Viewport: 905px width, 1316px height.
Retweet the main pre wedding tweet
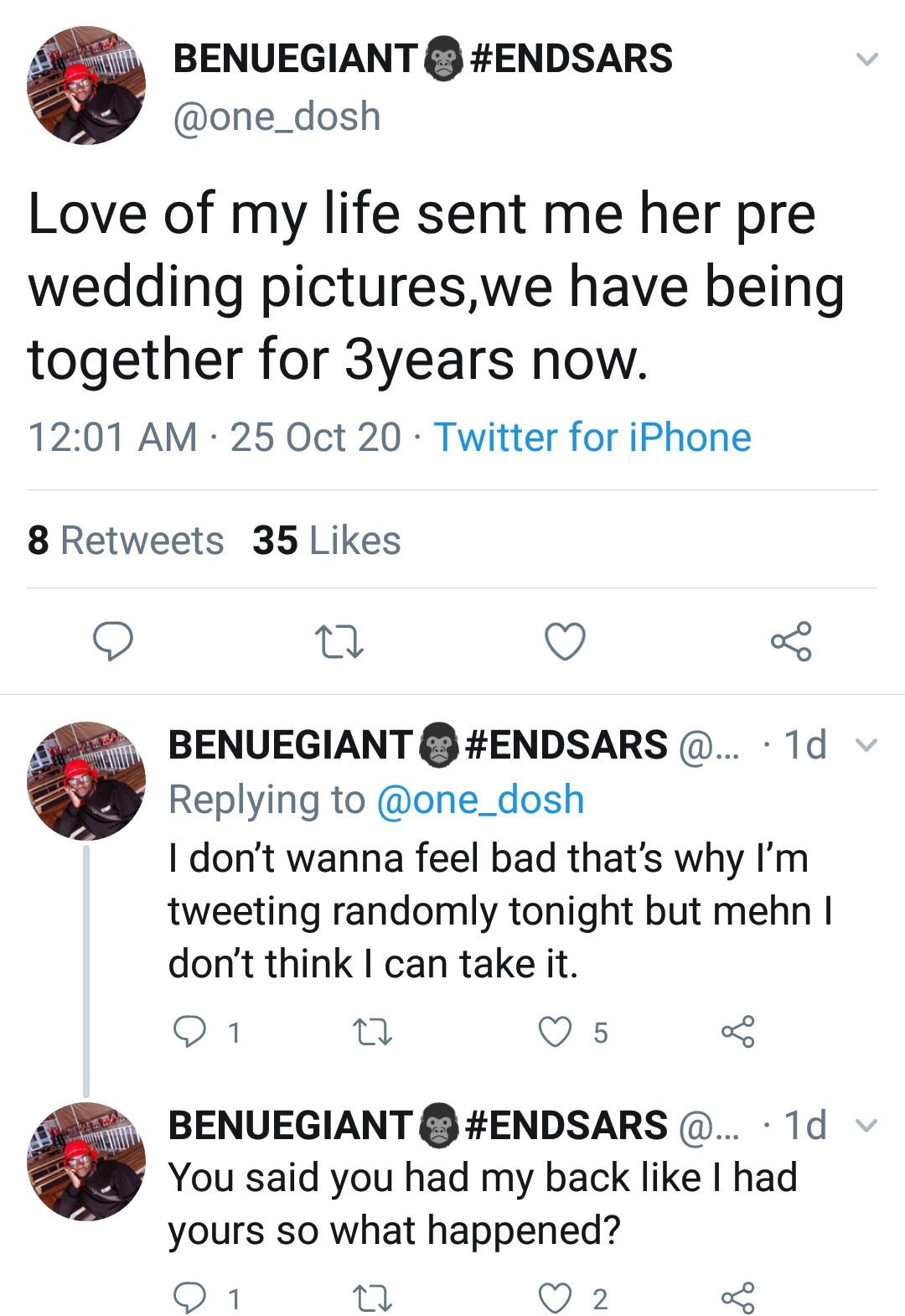point(339,642)
